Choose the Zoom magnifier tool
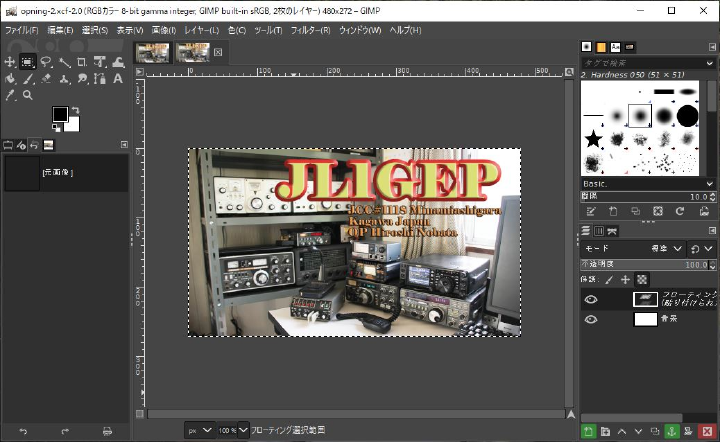720x442 pixels. click(x=28, y=95)
